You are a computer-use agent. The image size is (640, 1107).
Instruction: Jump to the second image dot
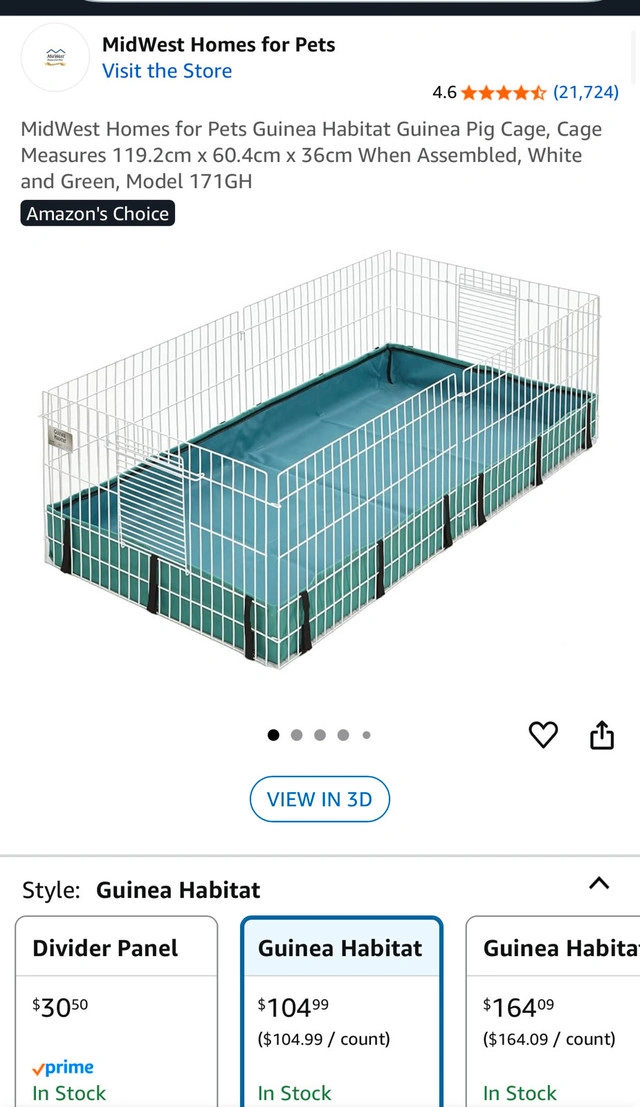point(296,735)
